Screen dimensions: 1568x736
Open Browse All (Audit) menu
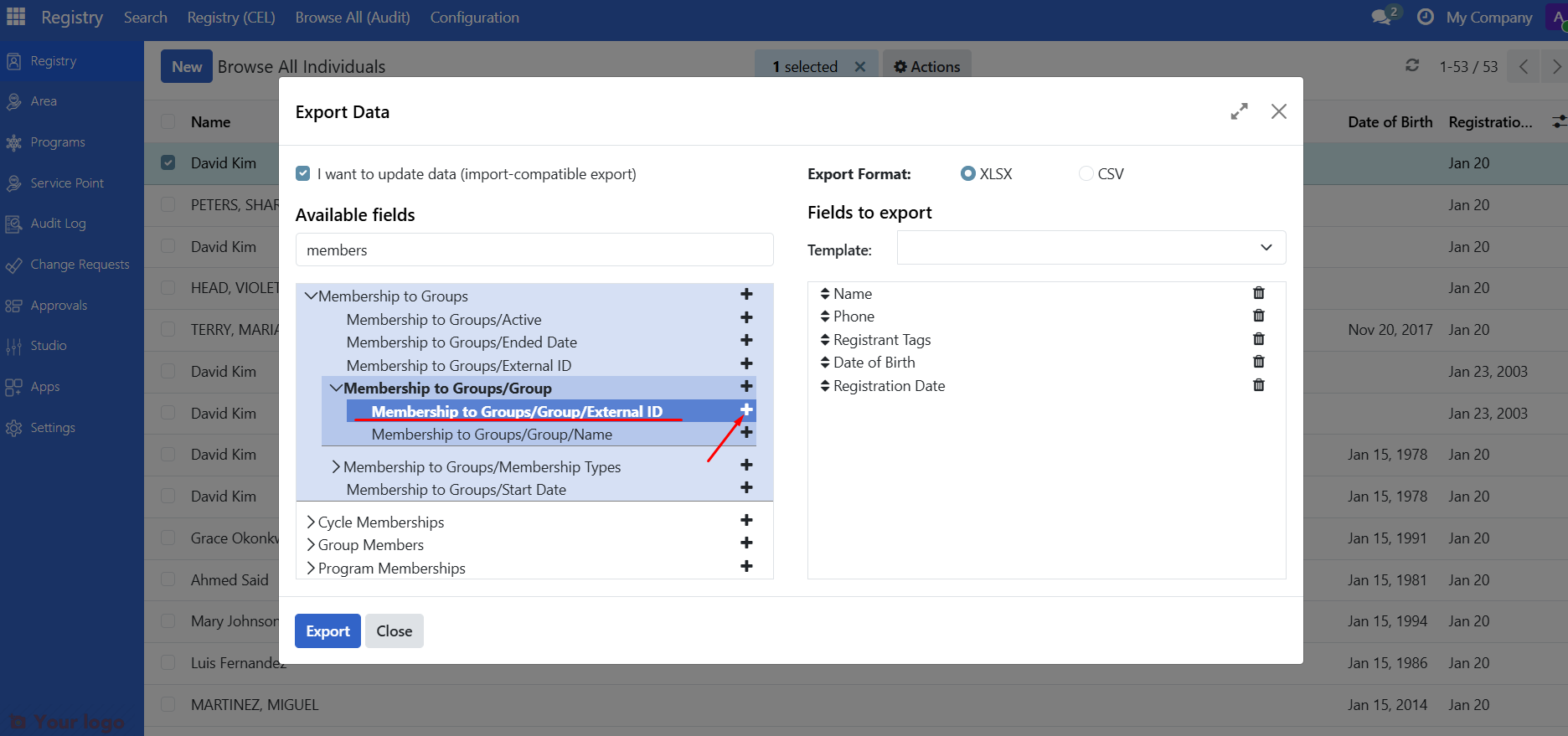[x=353, y=18]
